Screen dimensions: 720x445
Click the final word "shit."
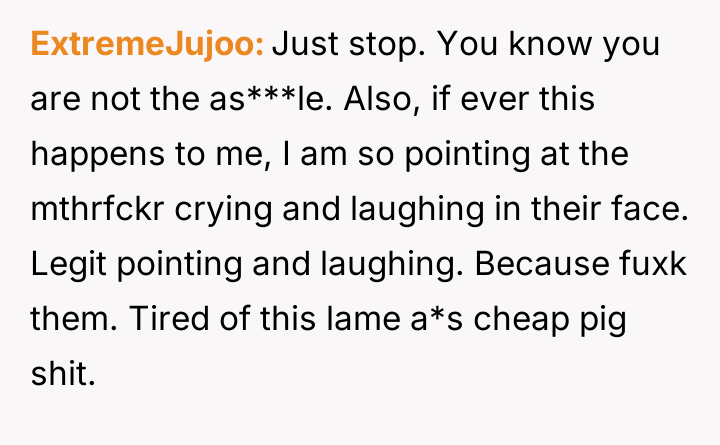pyautogui.click(x=62, y=376)
